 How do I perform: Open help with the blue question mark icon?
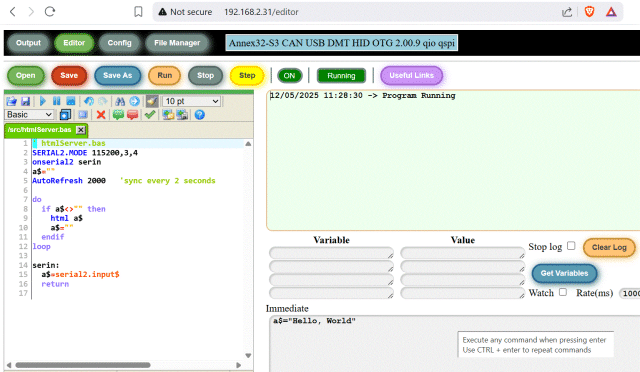[x=200, y=115]
